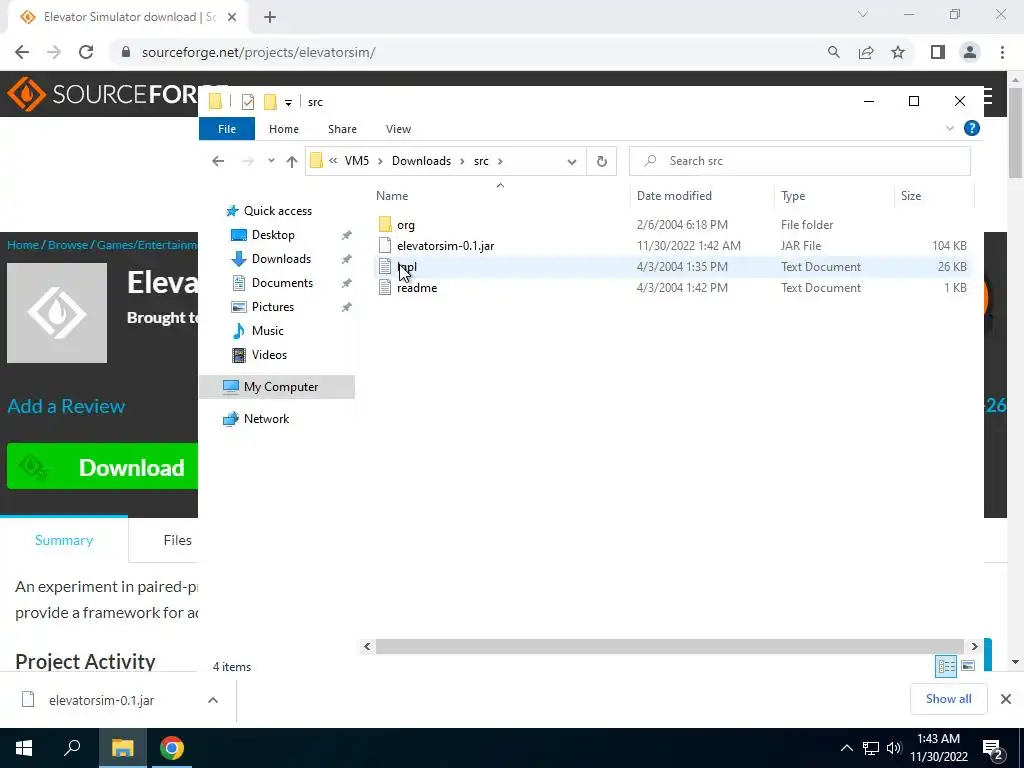This screenshot has width=1024, height=768.
Task: Open Customize Quick Access Toolbar dropdown
Action: [288, 103]
